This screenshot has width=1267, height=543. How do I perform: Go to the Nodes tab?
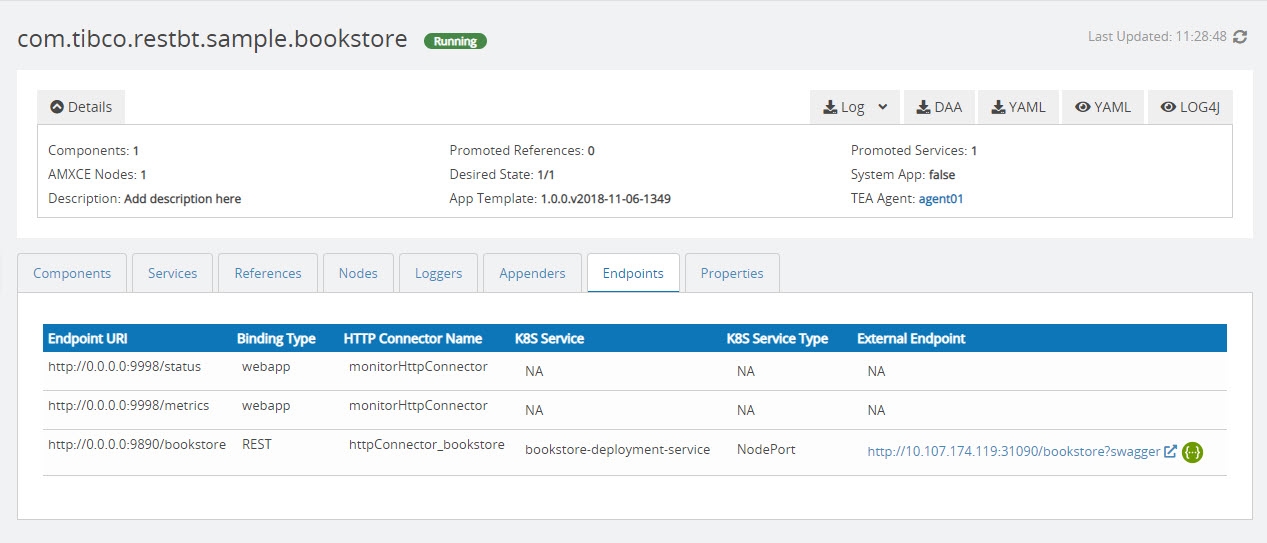click(x=358, y=273)
